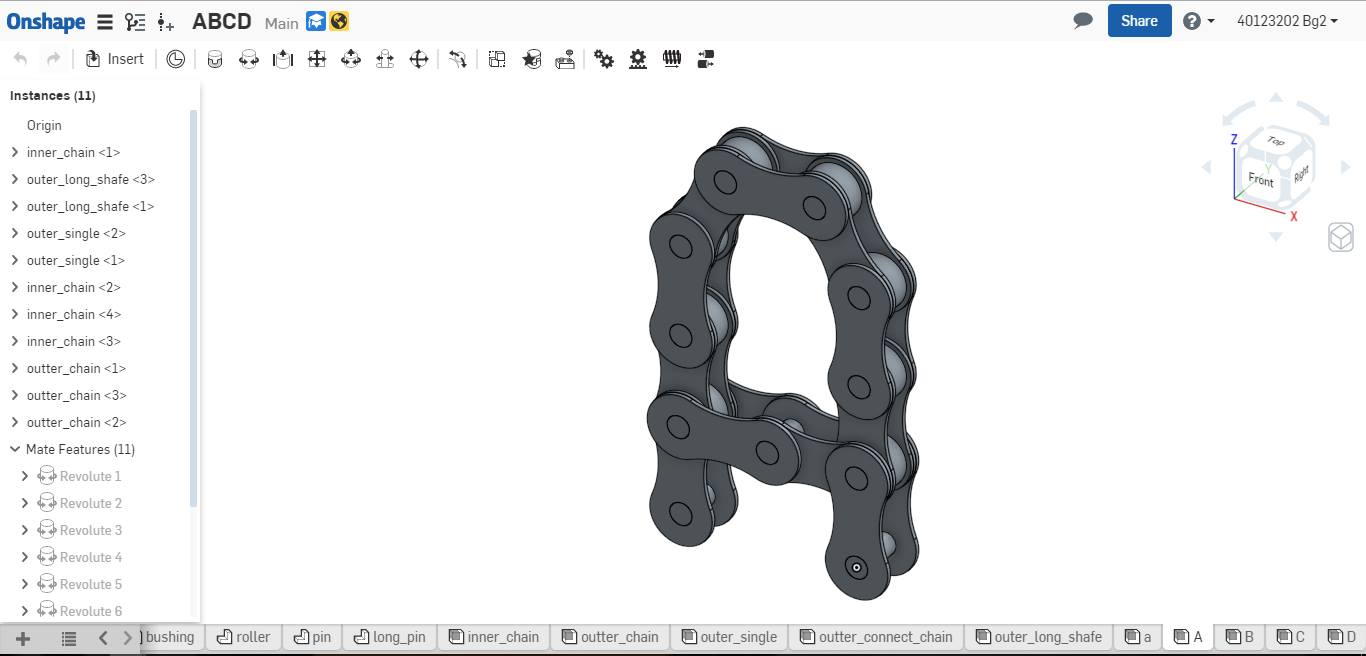This screenshot has height=656, width=1366.
Task: Click the blue Share button
Action: 1139,21
